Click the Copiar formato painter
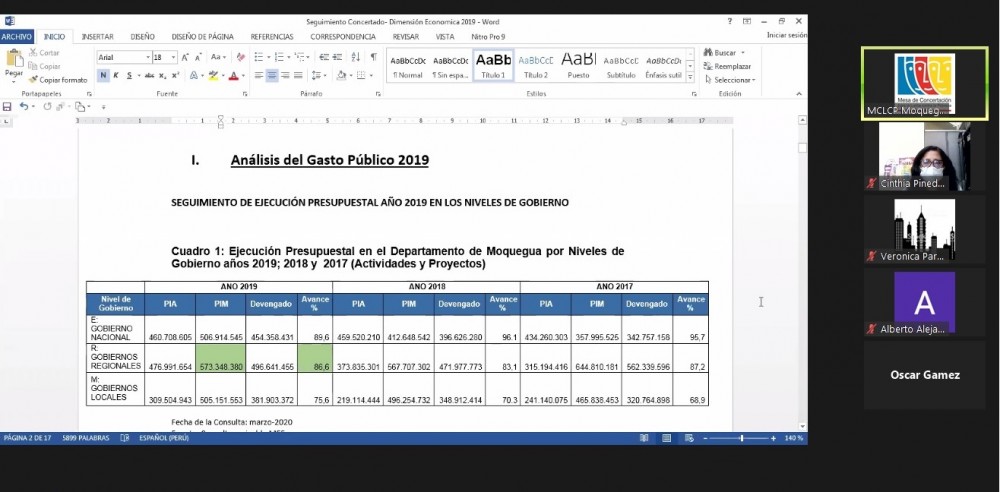1000x492 pixels. pyautogui.click(x=58, y=79)
